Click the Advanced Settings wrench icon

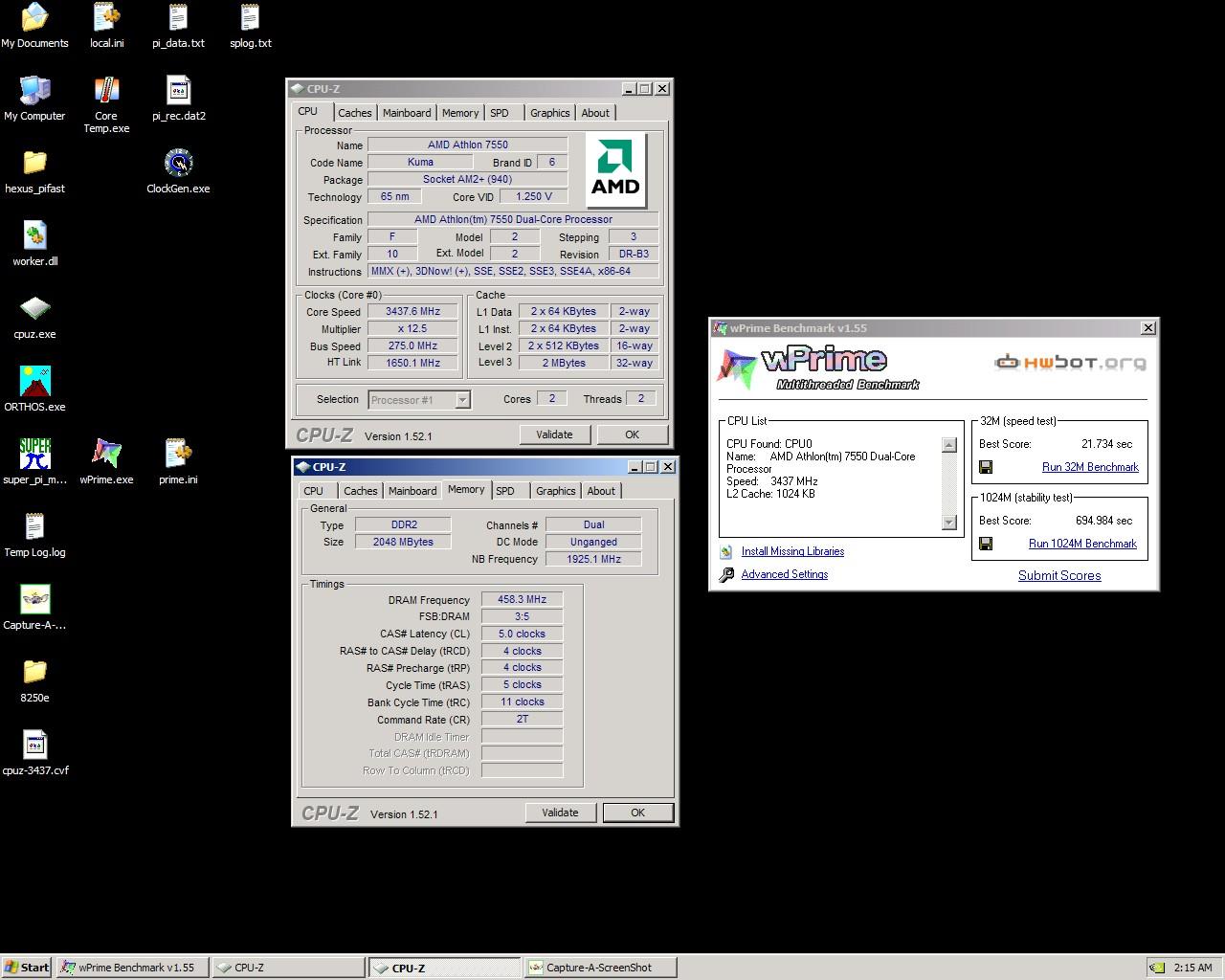(725, 575)
